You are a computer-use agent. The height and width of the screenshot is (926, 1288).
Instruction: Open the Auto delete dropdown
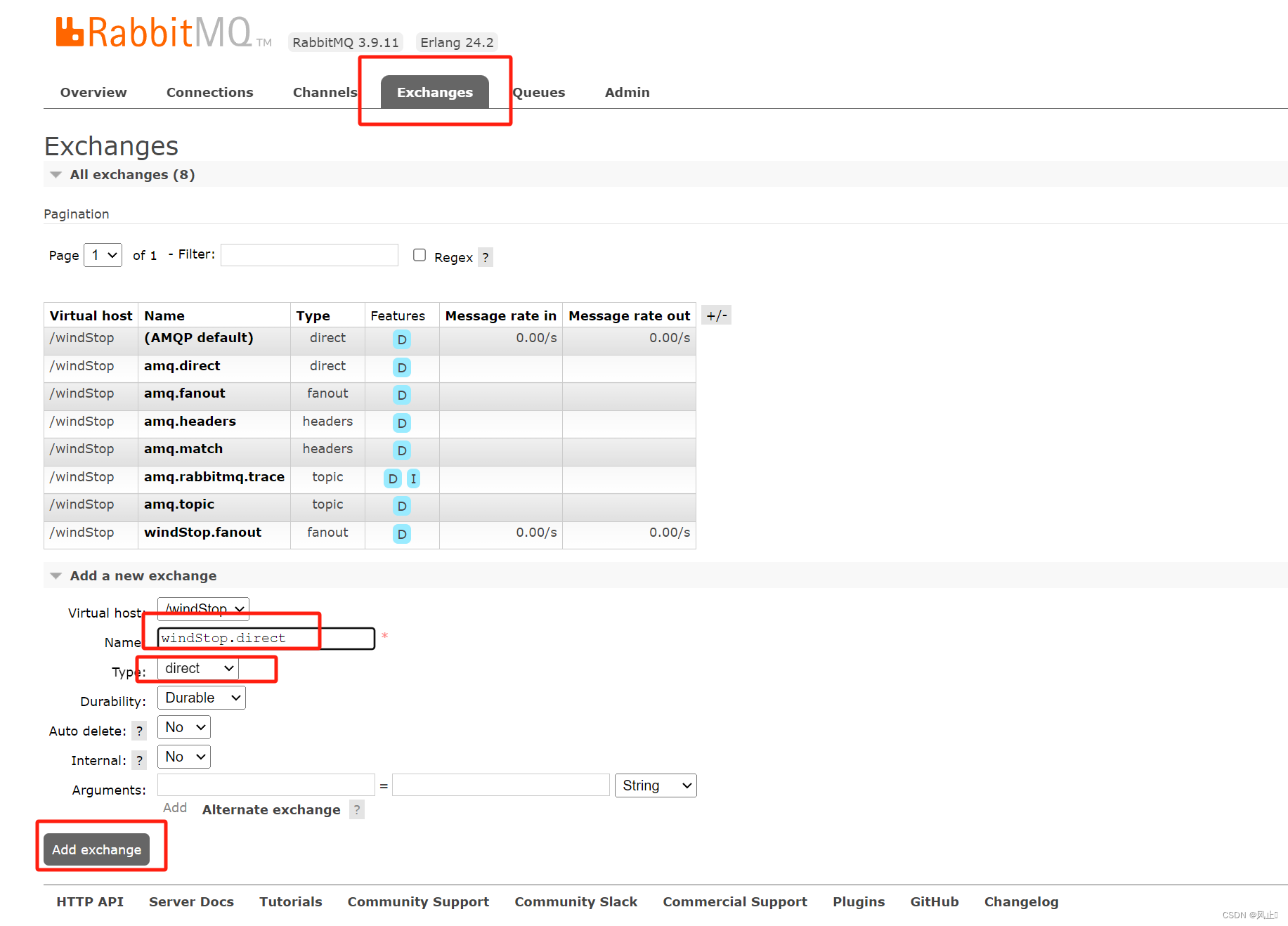click(x=184, y=727)
